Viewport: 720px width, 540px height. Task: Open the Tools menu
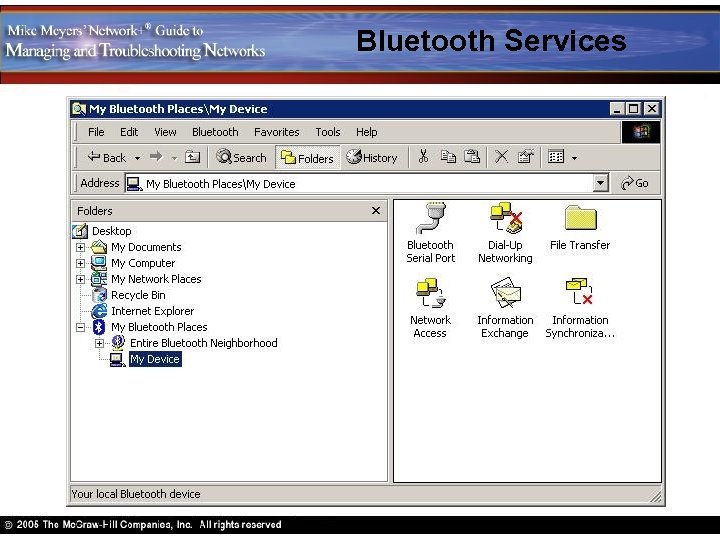[x=328, y=132]
